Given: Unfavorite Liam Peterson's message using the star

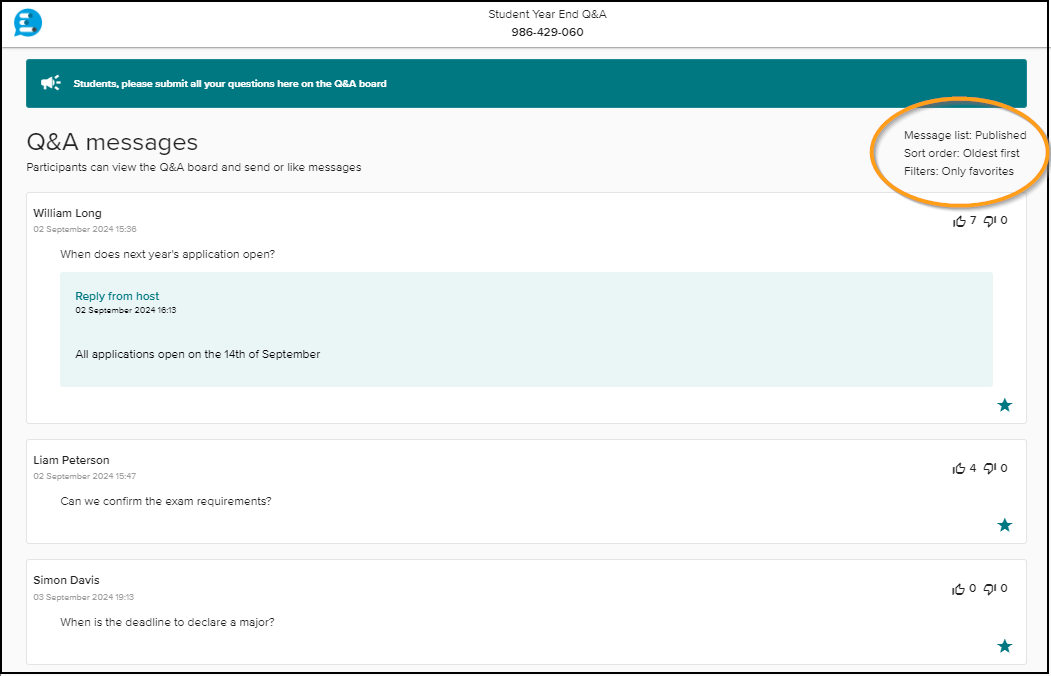Looking at the screenshot, I should (1005, 524).
